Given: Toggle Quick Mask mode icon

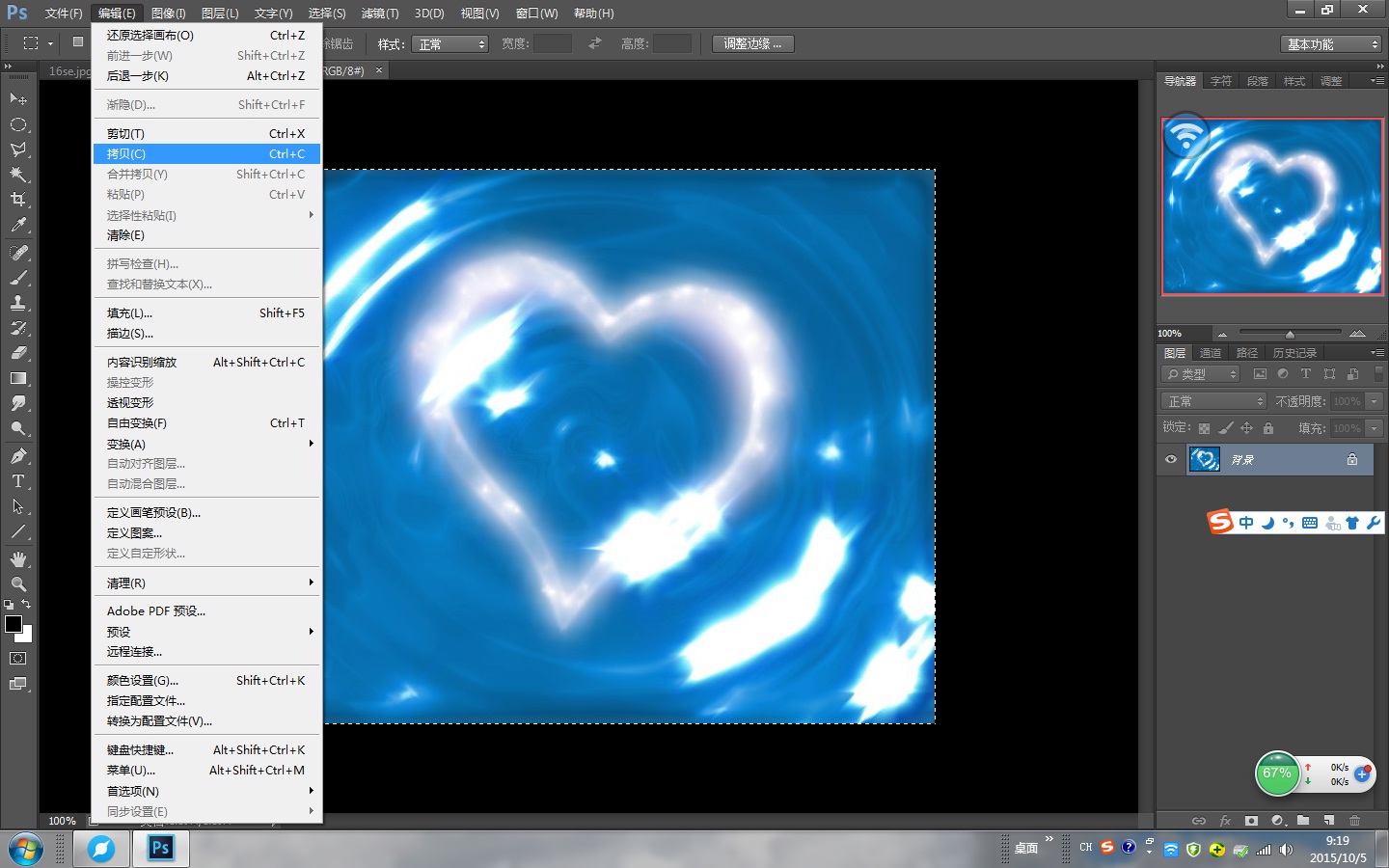Looking at the screenshot, I should pos(18,659).
